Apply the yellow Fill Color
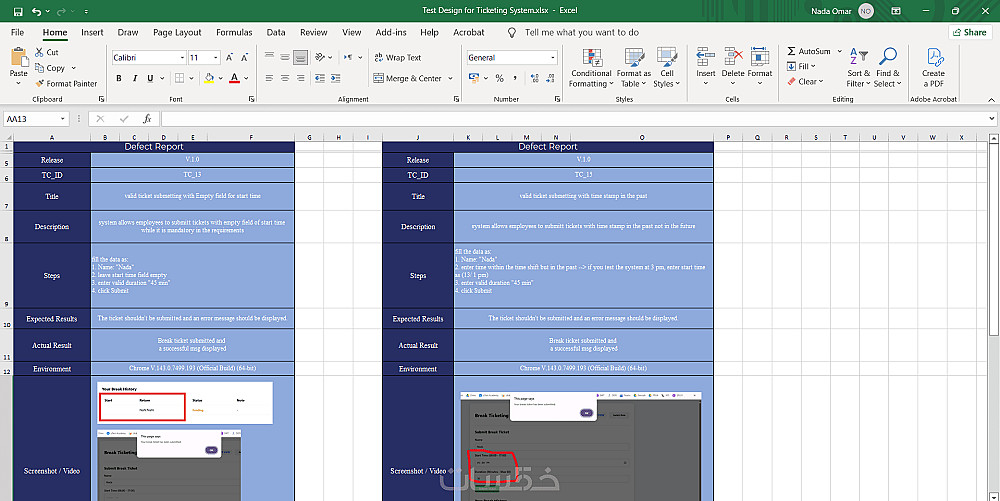The width and height of the screenshot is (1000, 501). pyautogui.click(x=209, y=78)
